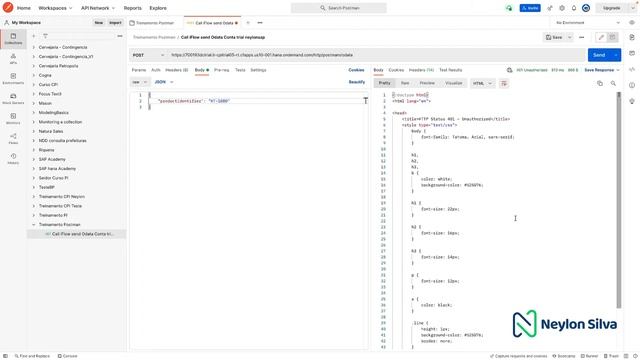Toggle line wrap in the response viewer

coord(504,83)
